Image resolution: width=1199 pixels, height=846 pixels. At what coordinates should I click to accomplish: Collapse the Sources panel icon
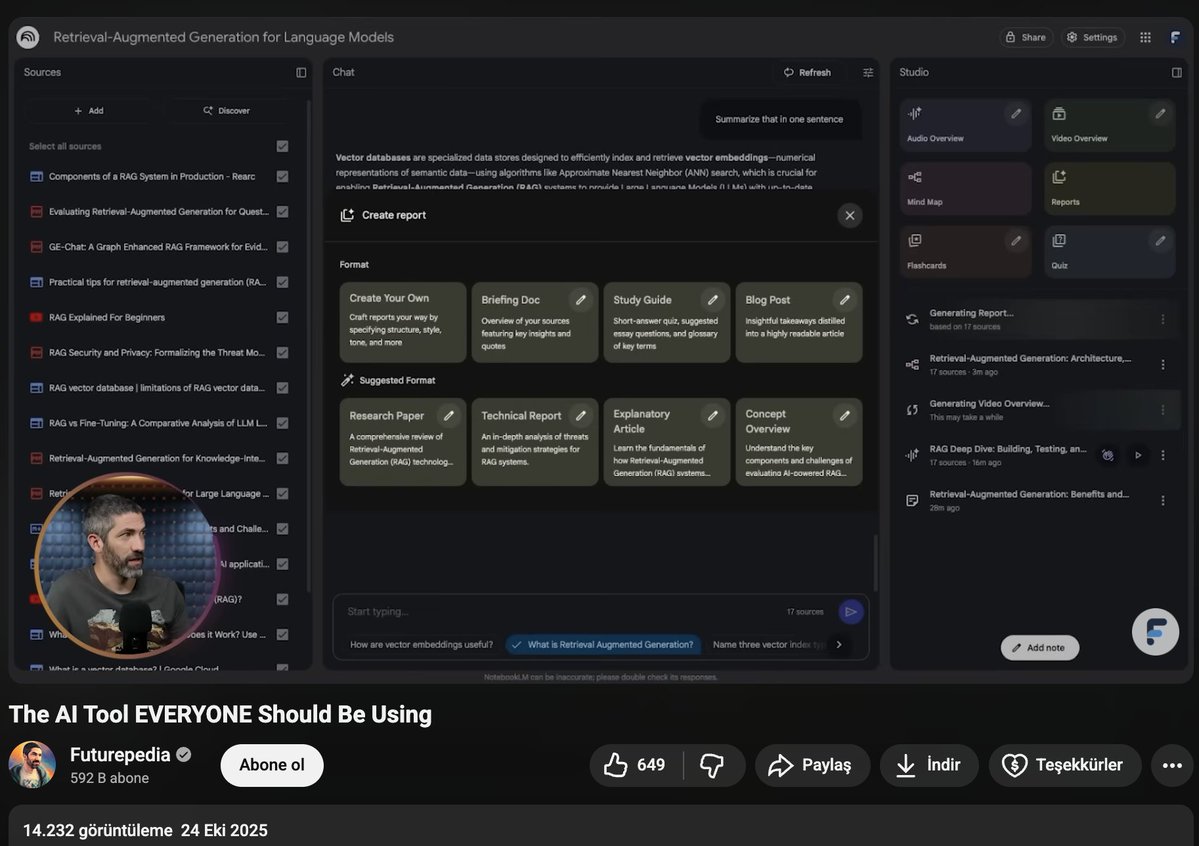pyautogui.click(x=301, y=73)
